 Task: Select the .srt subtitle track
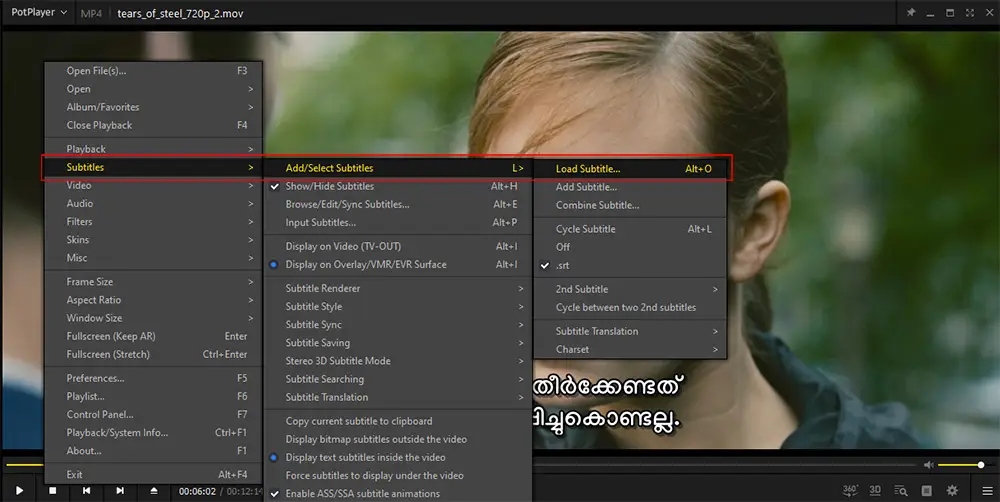563,265
